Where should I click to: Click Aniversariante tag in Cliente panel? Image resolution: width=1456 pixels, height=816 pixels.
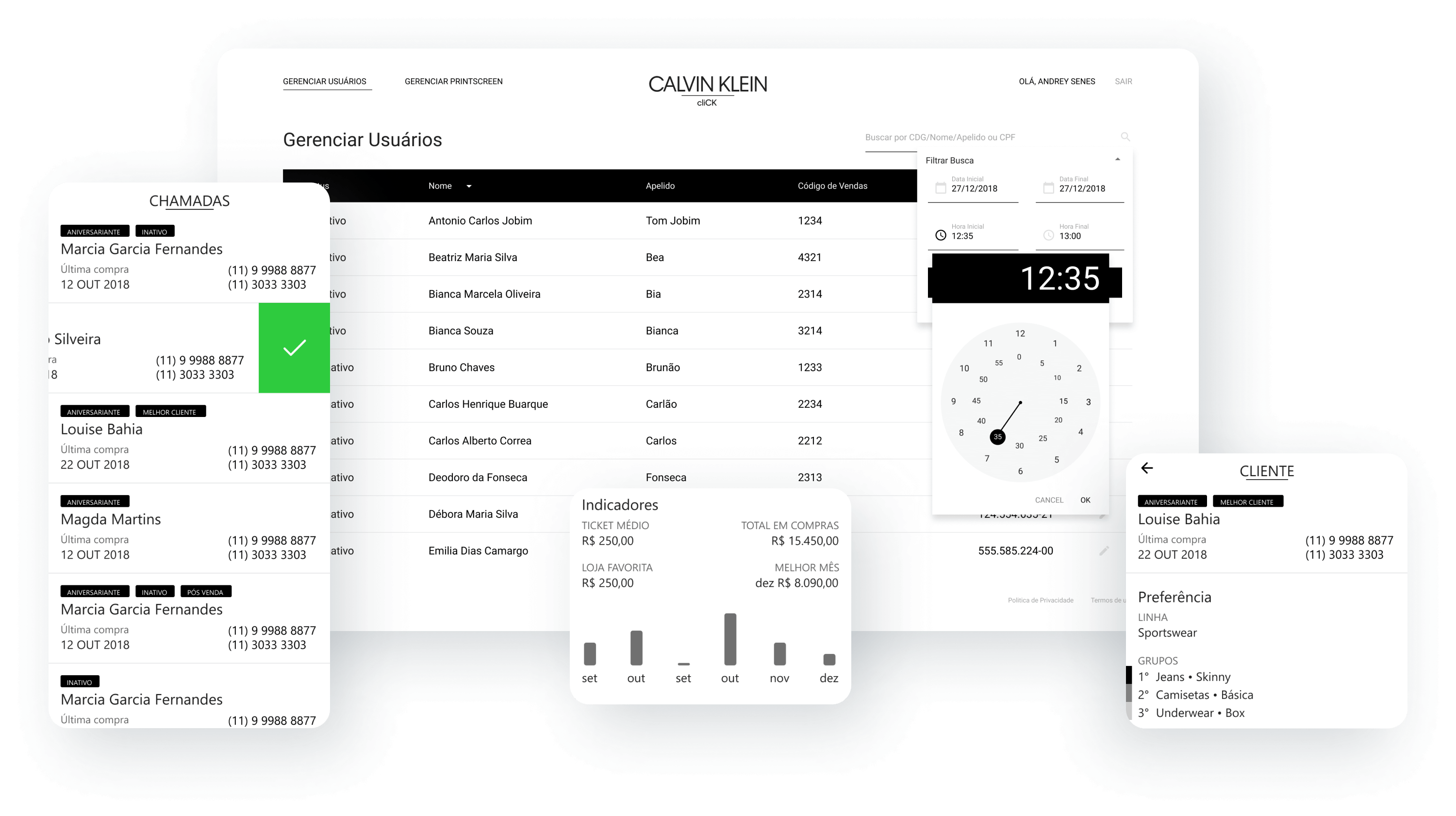click(x=1172, y=501)
